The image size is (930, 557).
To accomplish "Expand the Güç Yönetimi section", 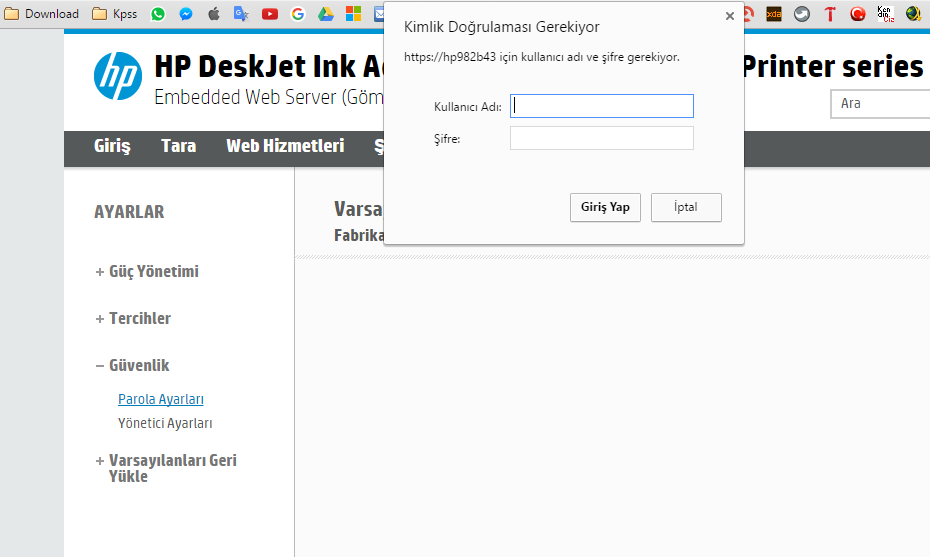I will pos(147,272).
